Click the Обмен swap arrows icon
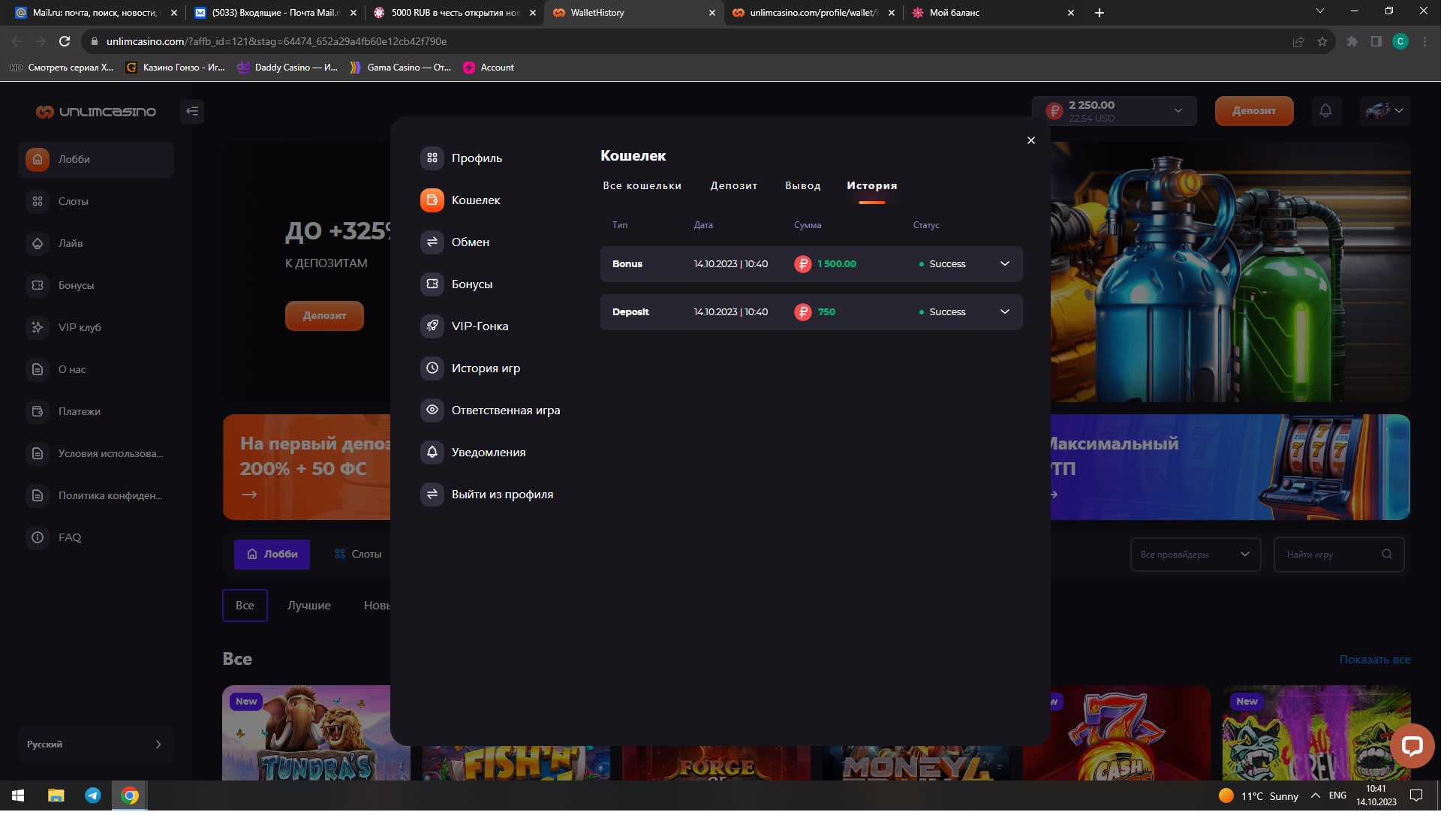The height and width of the screenshot is (824, 1456). pos(432,242)
